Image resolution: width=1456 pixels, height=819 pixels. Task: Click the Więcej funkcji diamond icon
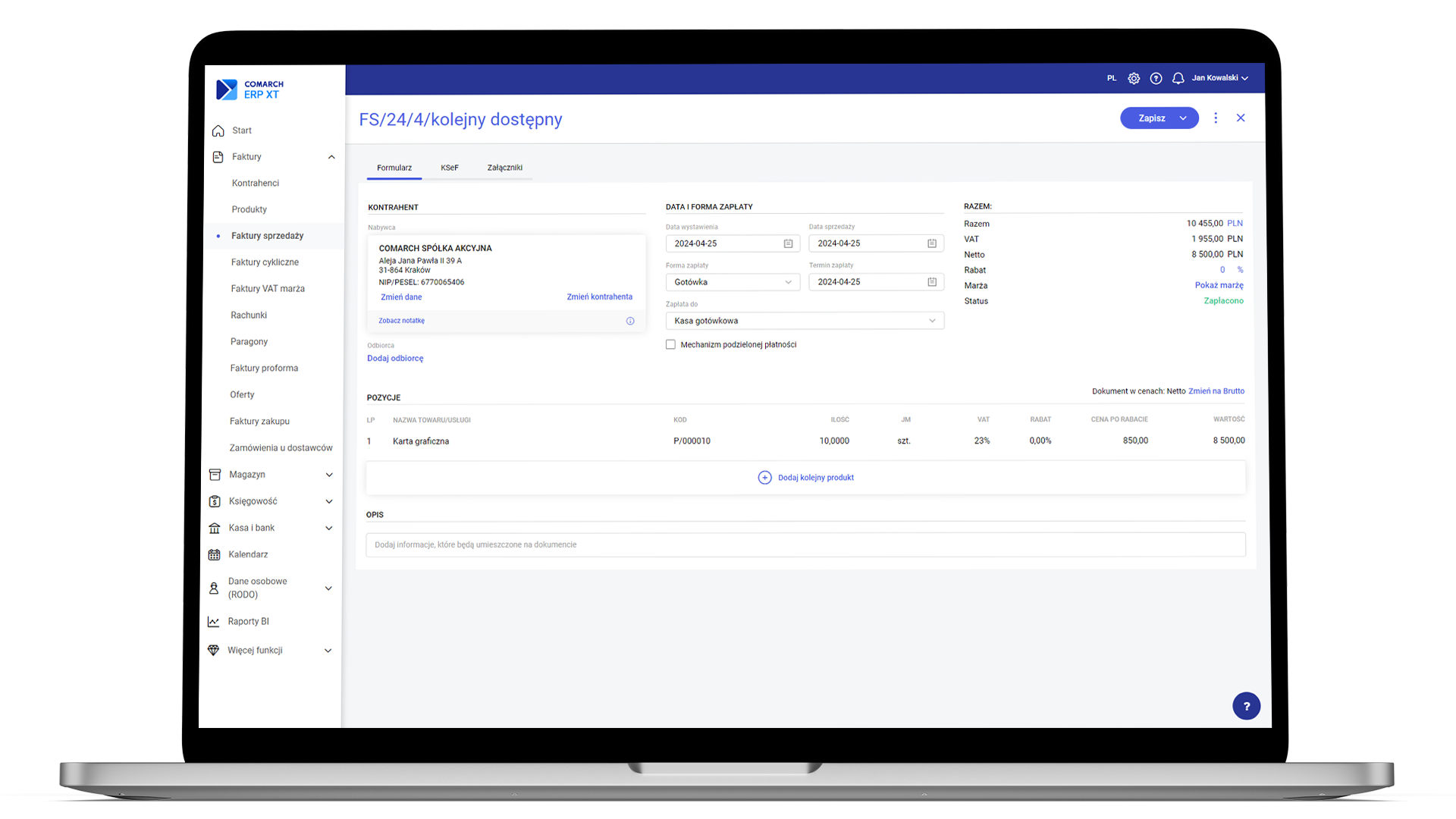point(213,650)
